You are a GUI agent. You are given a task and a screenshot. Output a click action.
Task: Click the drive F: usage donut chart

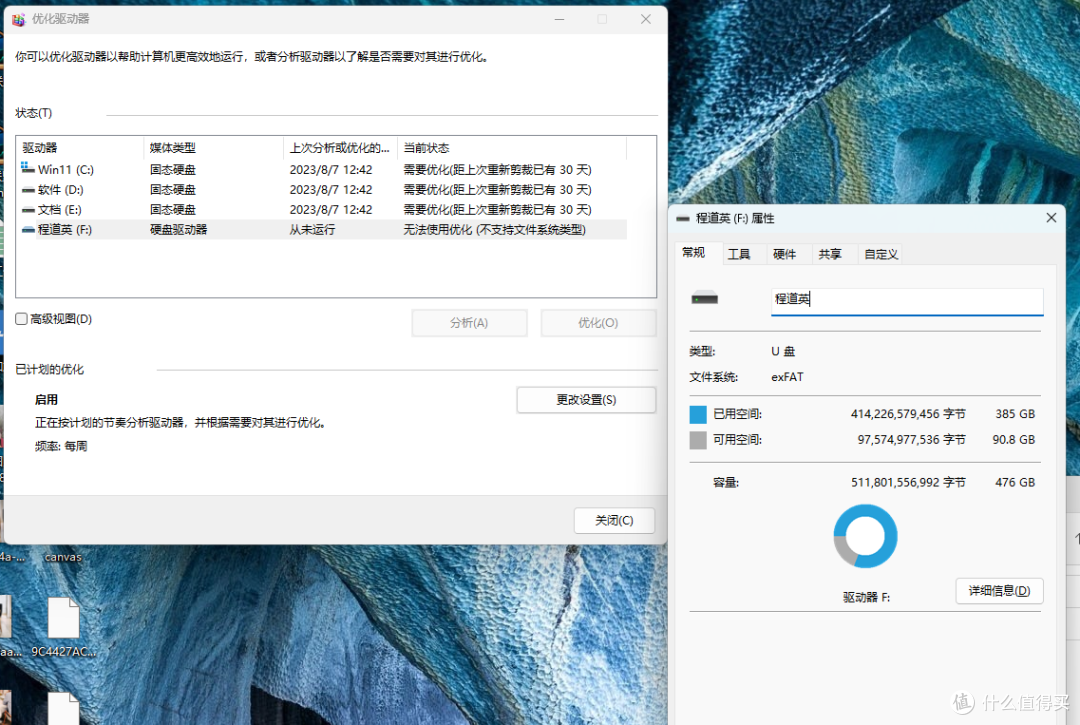click(865, 536)
